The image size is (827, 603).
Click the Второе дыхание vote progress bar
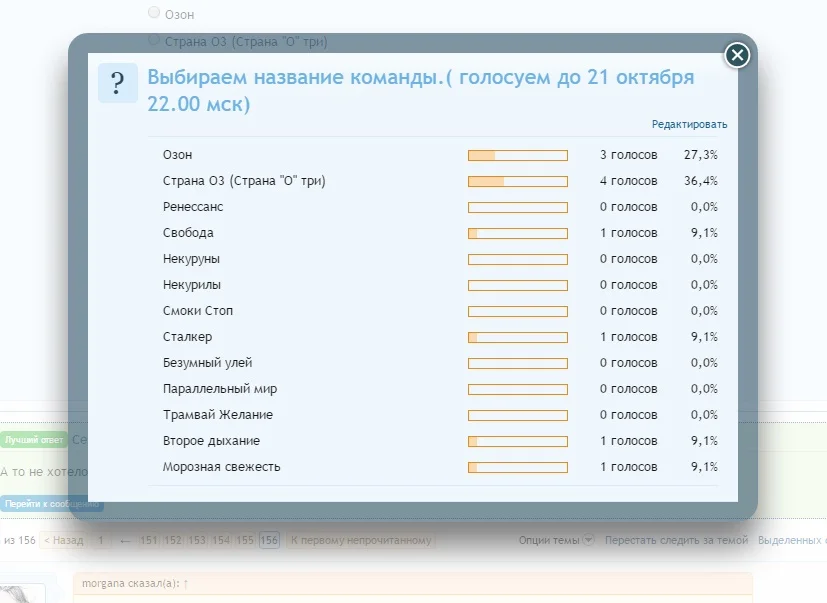click(x=518, y=441)
